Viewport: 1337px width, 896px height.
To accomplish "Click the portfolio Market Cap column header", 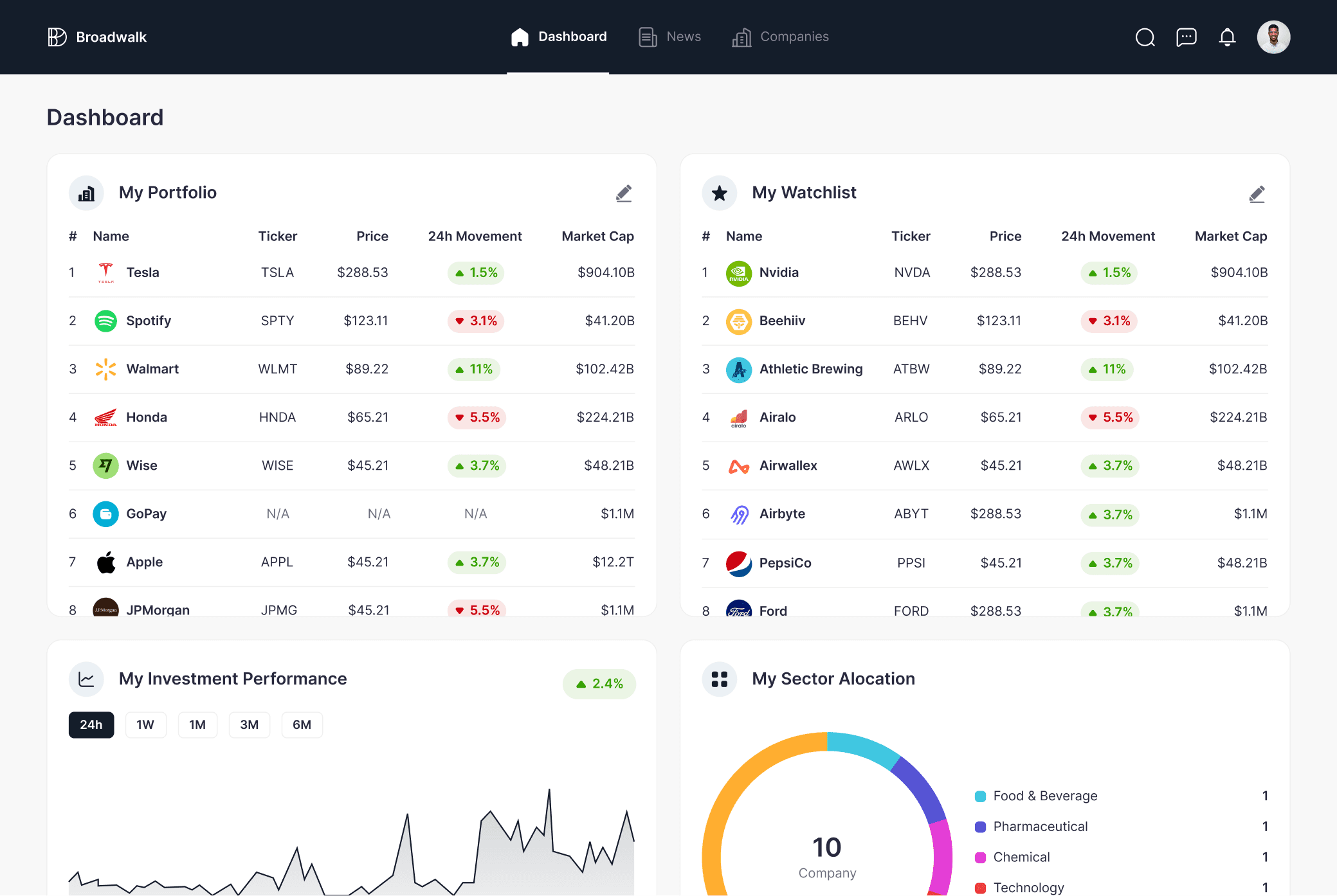I will coord(597,237).
